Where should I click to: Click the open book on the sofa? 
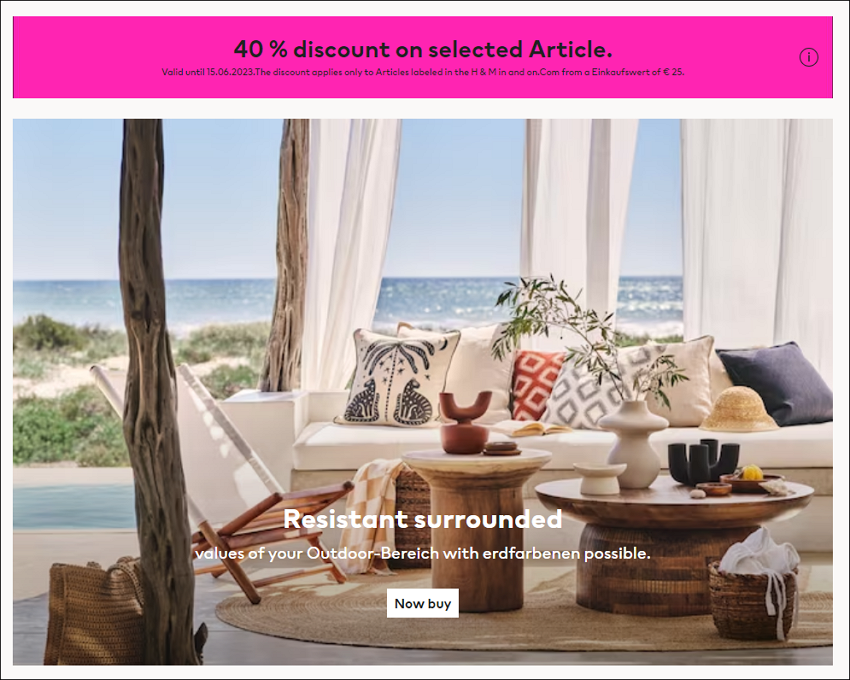click(531, 428)
